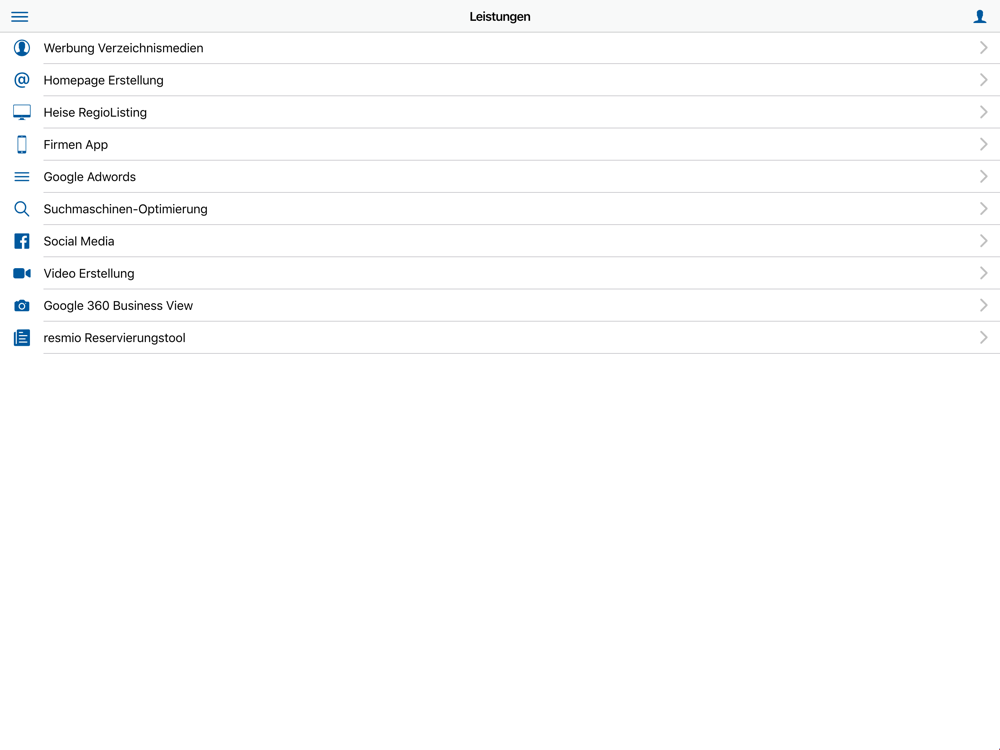Choose the Social Media entry
1000x750 pixels.
[x=500, y=241]
